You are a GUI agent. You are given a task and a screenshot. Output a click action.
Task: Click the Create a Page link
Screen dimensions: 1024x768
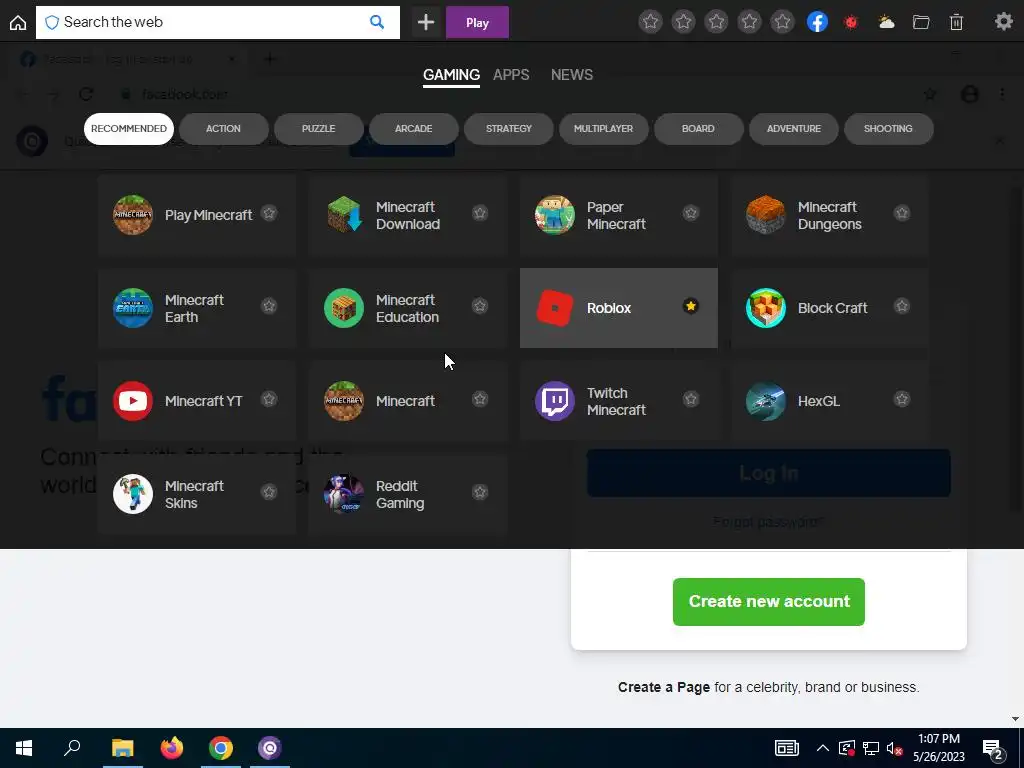664,687
